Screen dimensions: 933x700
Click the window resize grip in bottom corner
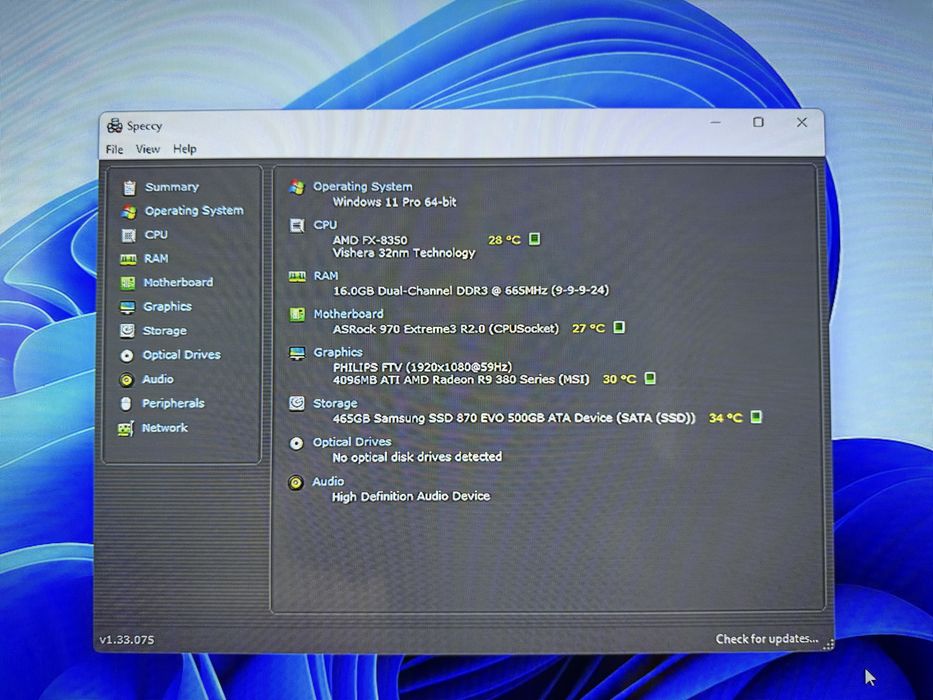pos(828,645)
